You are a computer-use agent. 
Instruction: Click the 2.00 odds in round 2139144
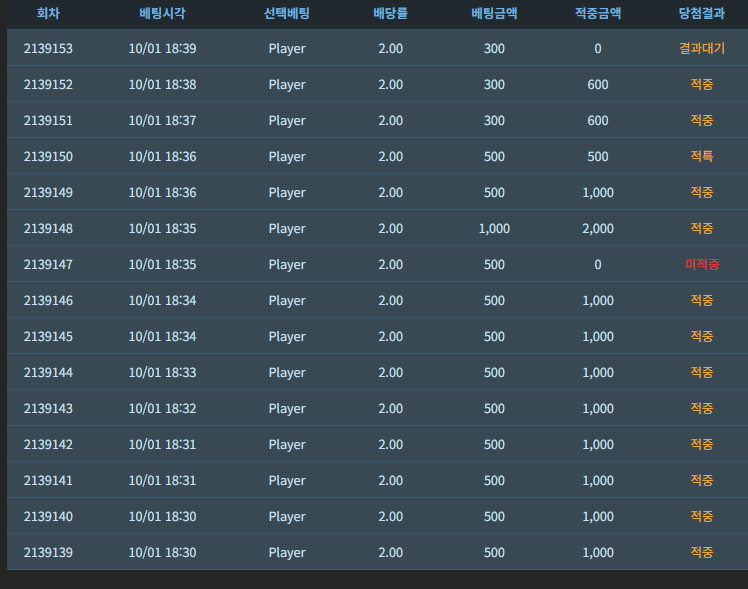(x=390, y=373)
